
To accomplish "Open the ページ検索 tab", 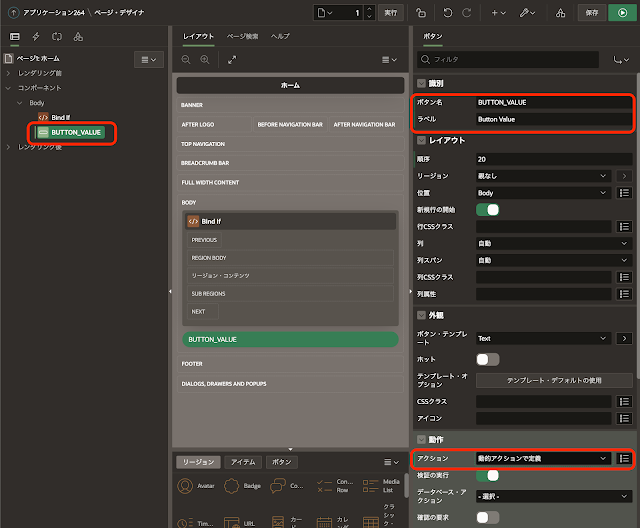I will [x=242, y=36].
